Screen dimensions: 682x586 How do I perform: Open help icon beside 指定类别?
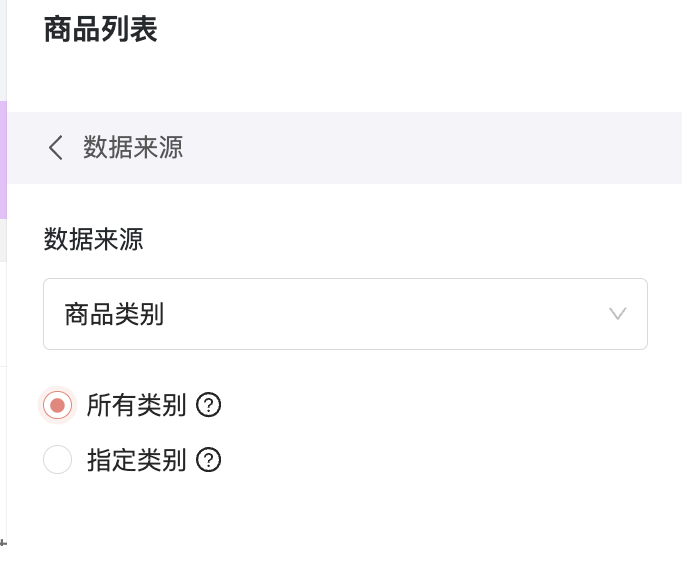coord(208,460)
